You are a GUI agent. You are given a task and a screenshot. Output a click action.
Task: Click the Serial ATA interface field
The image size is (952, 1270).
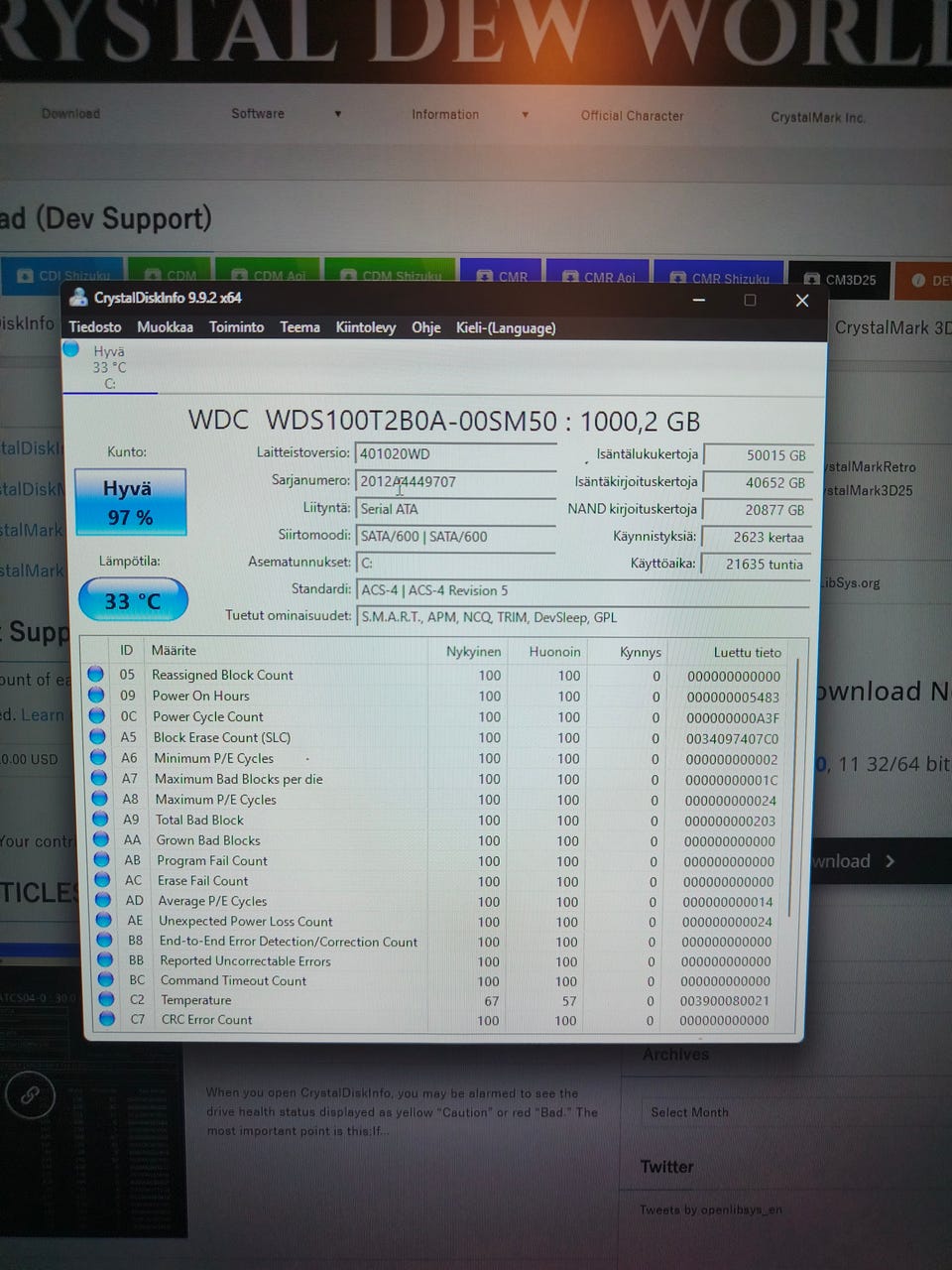455,509
